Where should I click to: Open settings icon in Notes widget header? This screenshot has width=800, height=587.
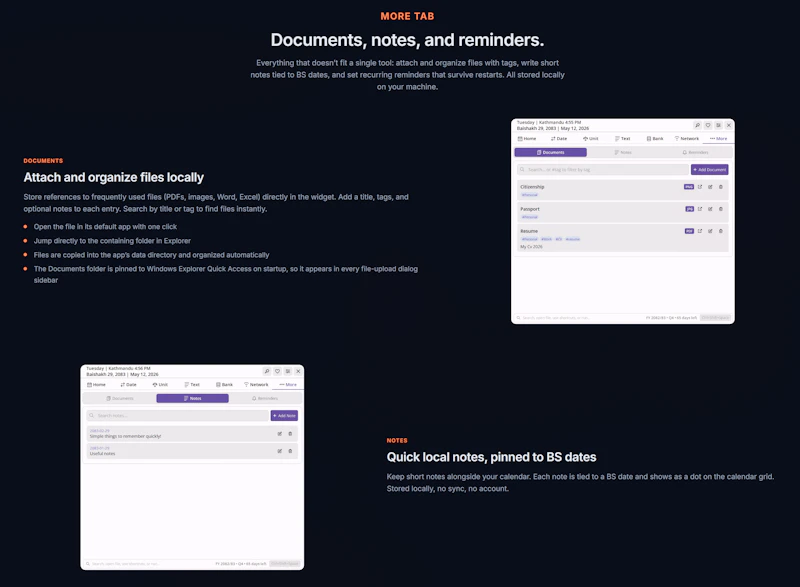[288, 371]
